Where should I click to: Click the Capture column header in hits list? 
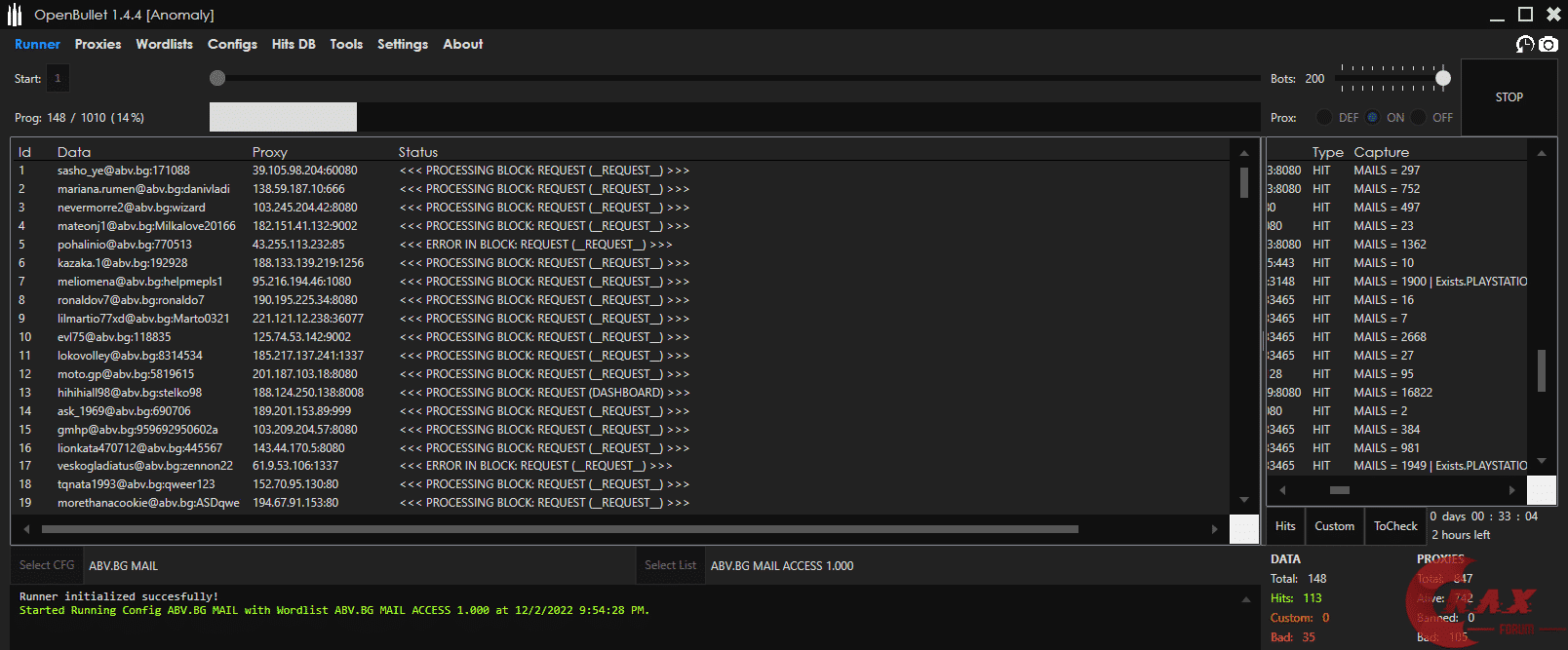(x=1381, y=152)
